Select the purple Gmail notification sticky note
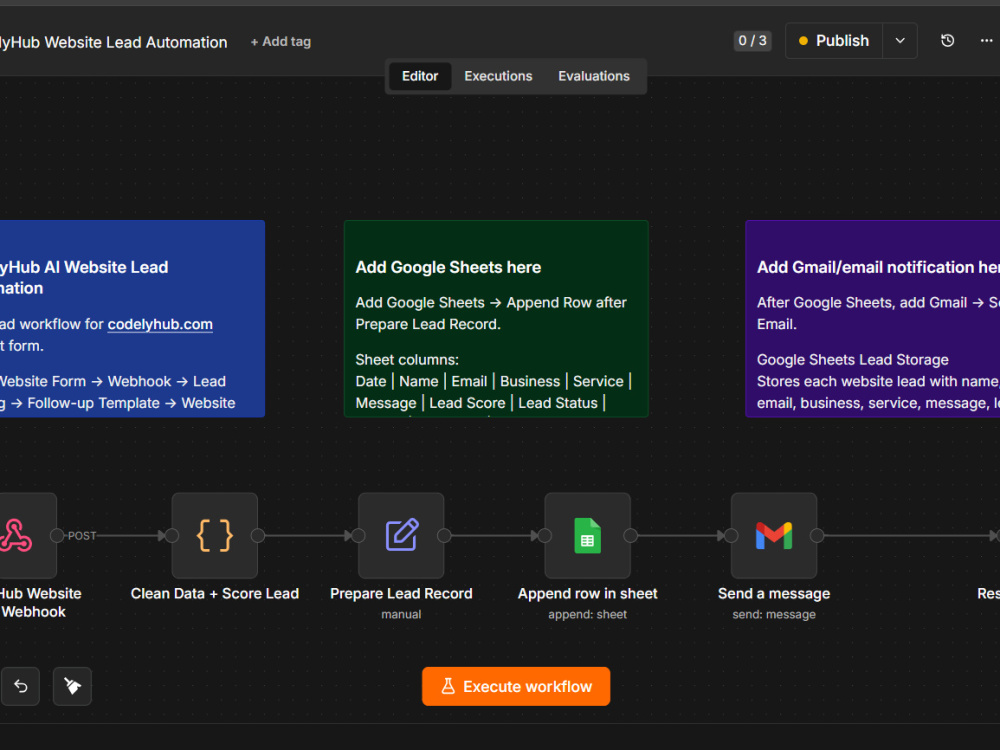Viewport: 1000px width, 750px height. [x=872, y=319]
